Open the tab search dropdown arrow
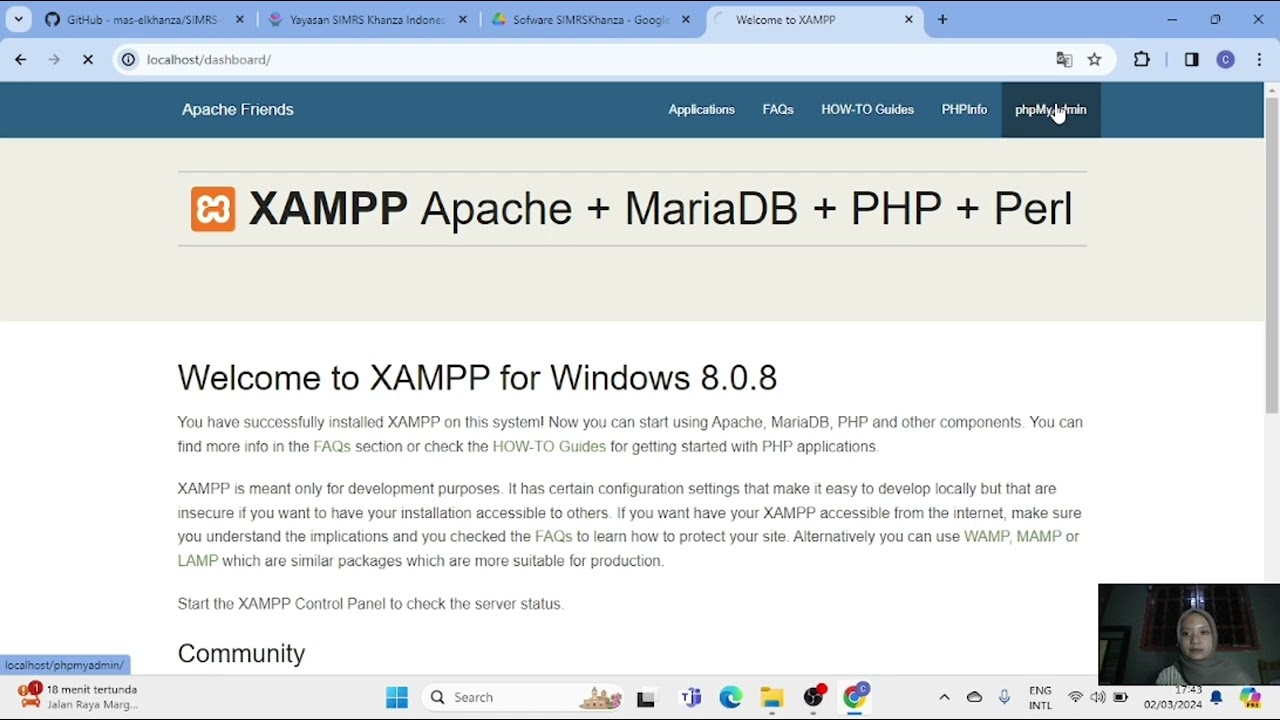The height and width of the screenshot is (720, 1280). [18, 20]
